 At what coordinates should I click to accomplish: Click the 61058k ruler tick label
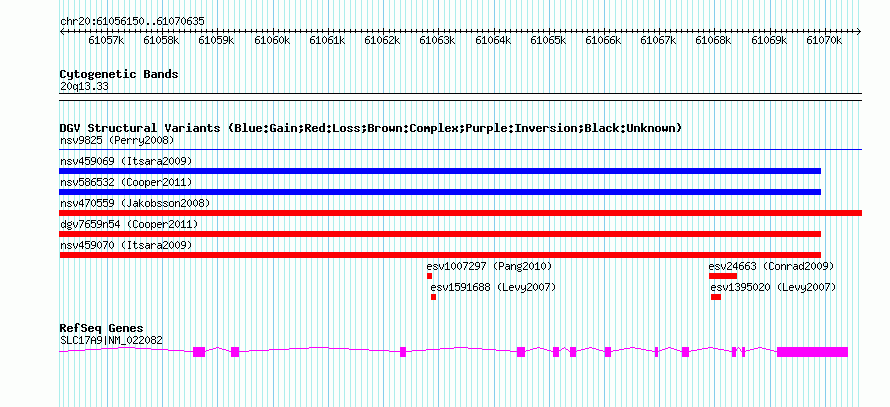click(161, 40)
